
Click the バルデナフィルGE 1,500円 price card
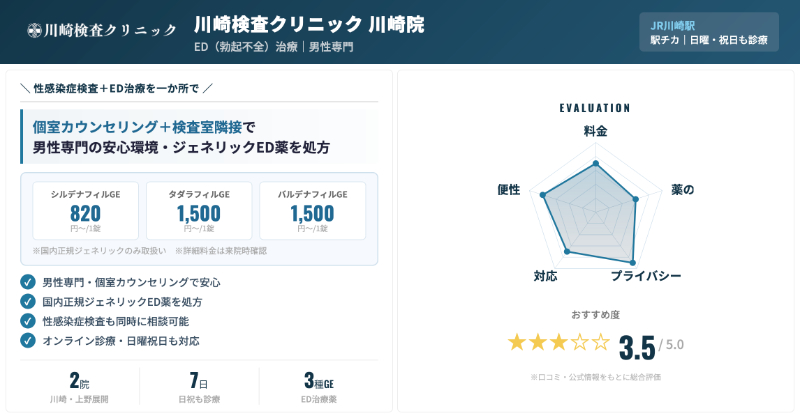(312, 210)
